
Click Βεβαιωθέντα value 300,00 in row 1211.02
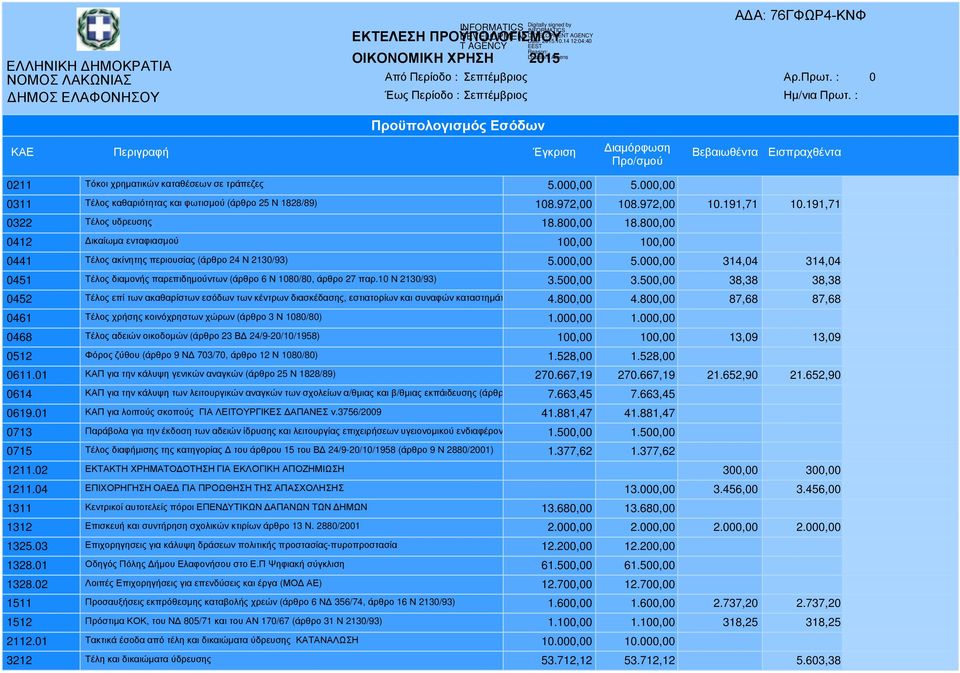point(740,470)
